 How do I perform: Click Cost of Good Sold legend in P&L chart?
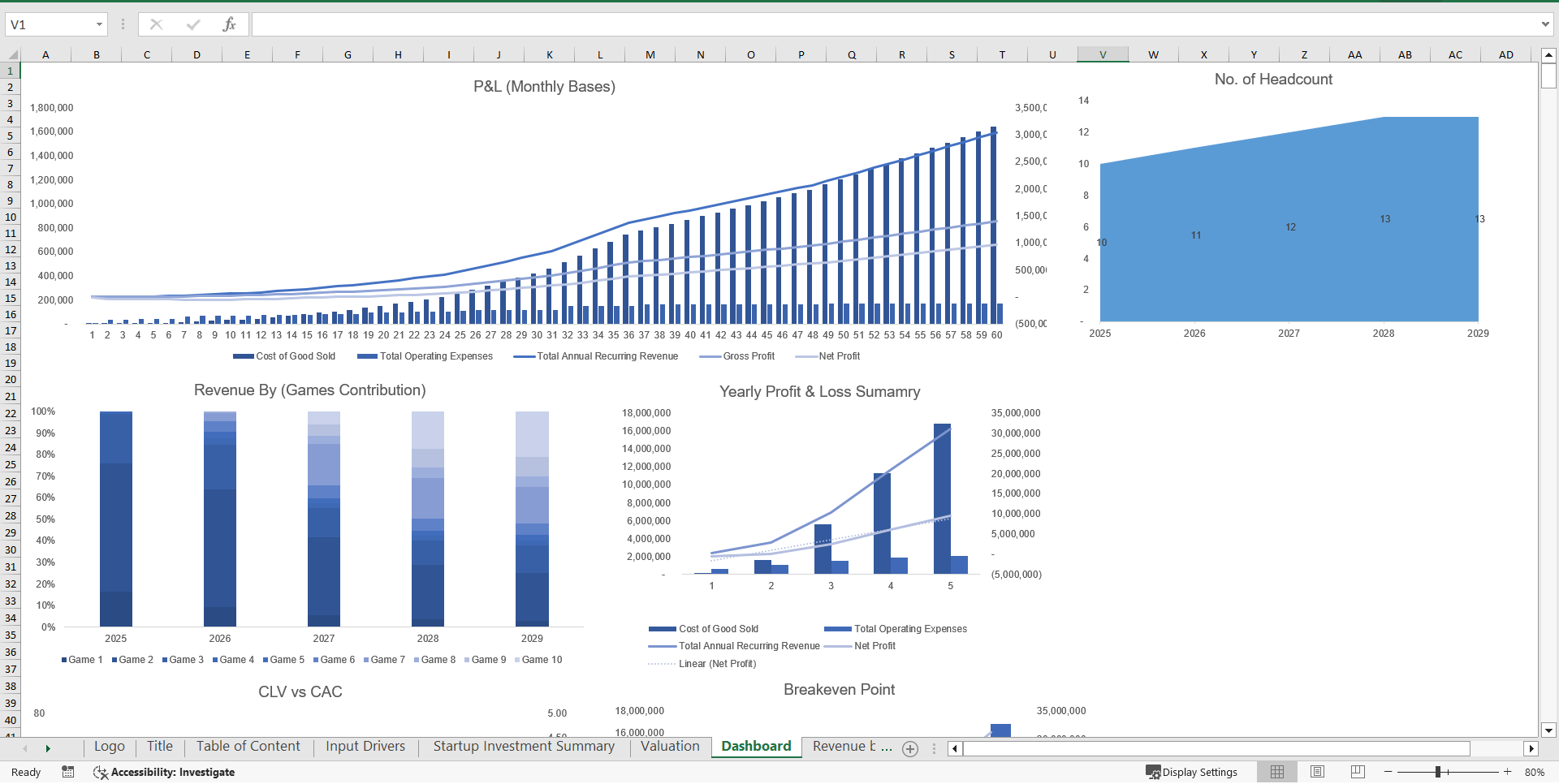[284, 356]
